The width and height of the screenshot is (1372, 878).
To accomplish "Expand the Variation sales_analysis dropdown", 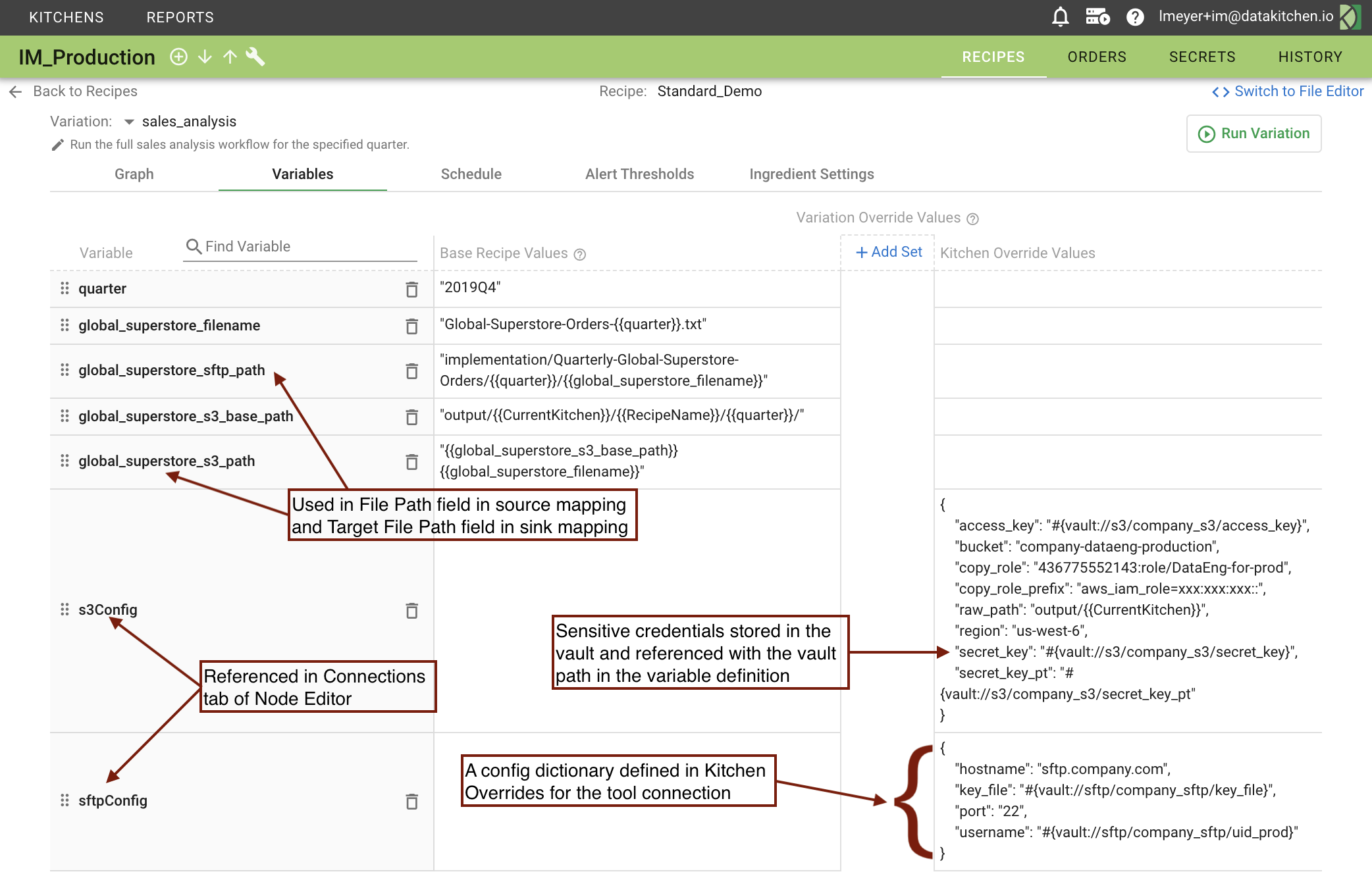I will pyautogui.click(x=129, y=122).
